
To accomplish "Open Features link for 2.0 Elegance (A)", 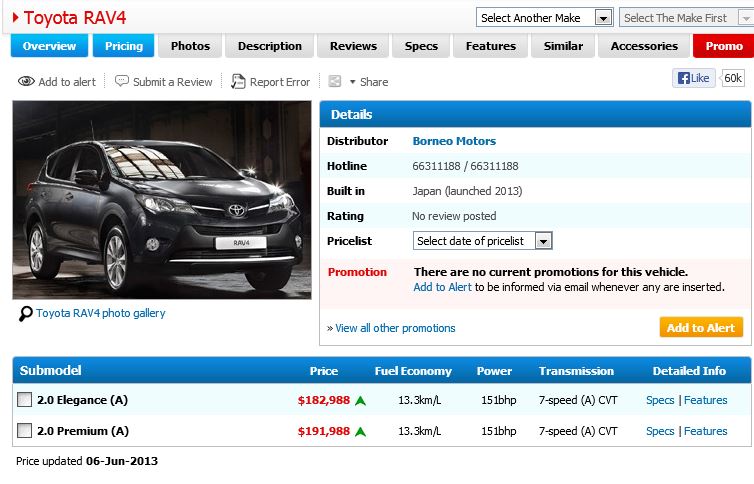I will (x=705, y=400).
